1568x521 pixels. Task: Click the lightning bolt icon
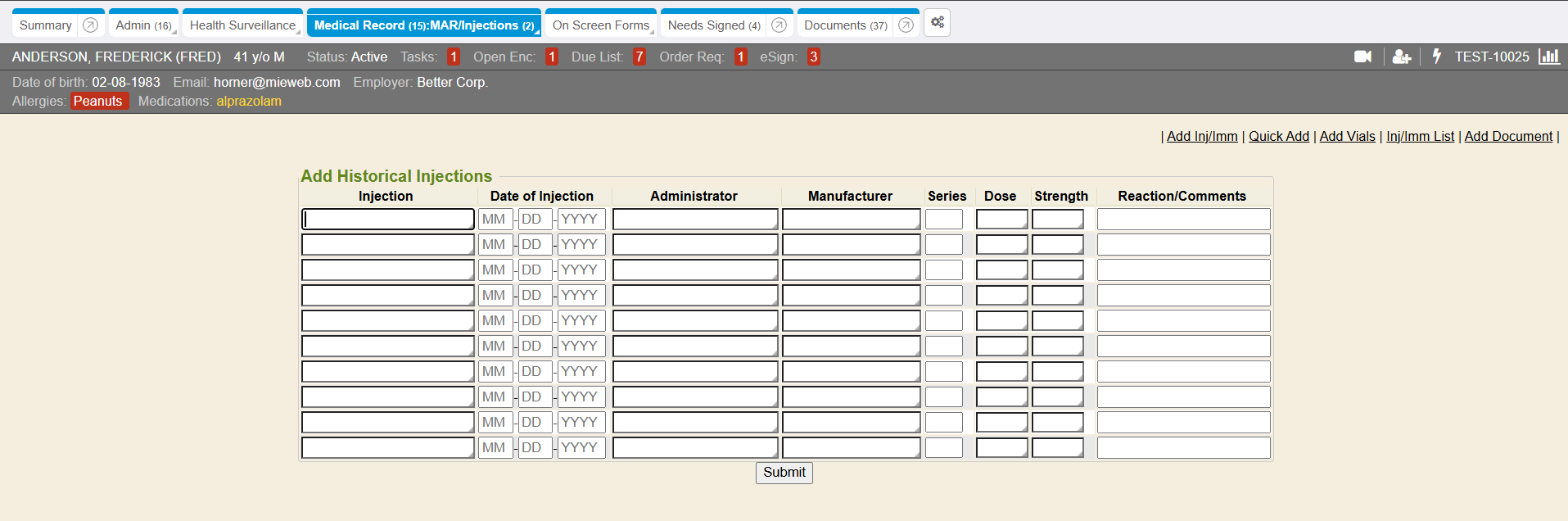point(1436,57)
